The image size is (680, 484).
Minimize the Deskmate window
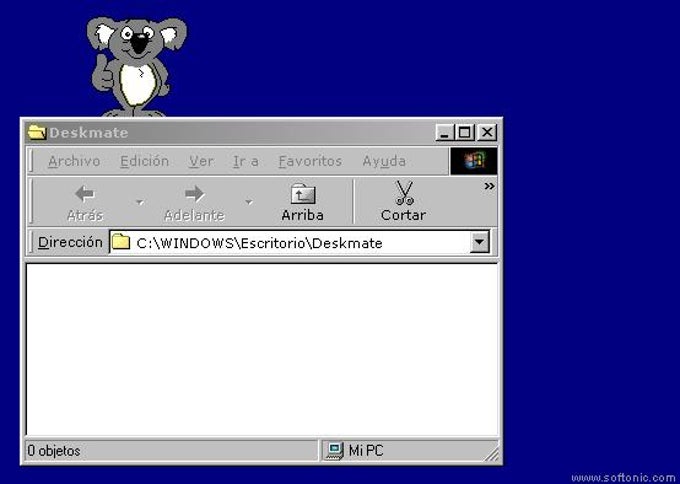click(x=444, y=132)
